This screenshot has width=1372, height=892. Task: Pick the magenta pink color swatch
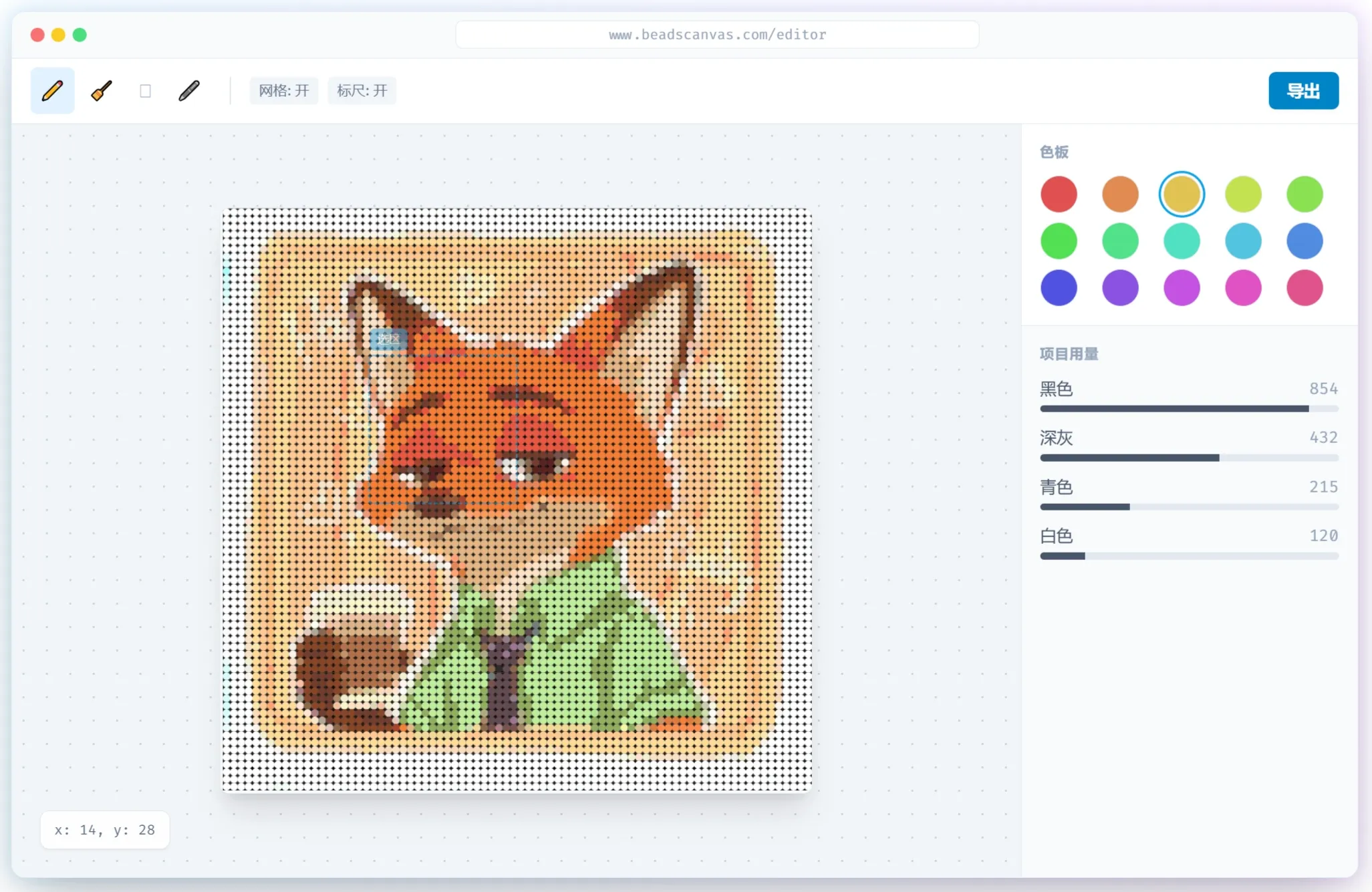[x=1243, y=288]
